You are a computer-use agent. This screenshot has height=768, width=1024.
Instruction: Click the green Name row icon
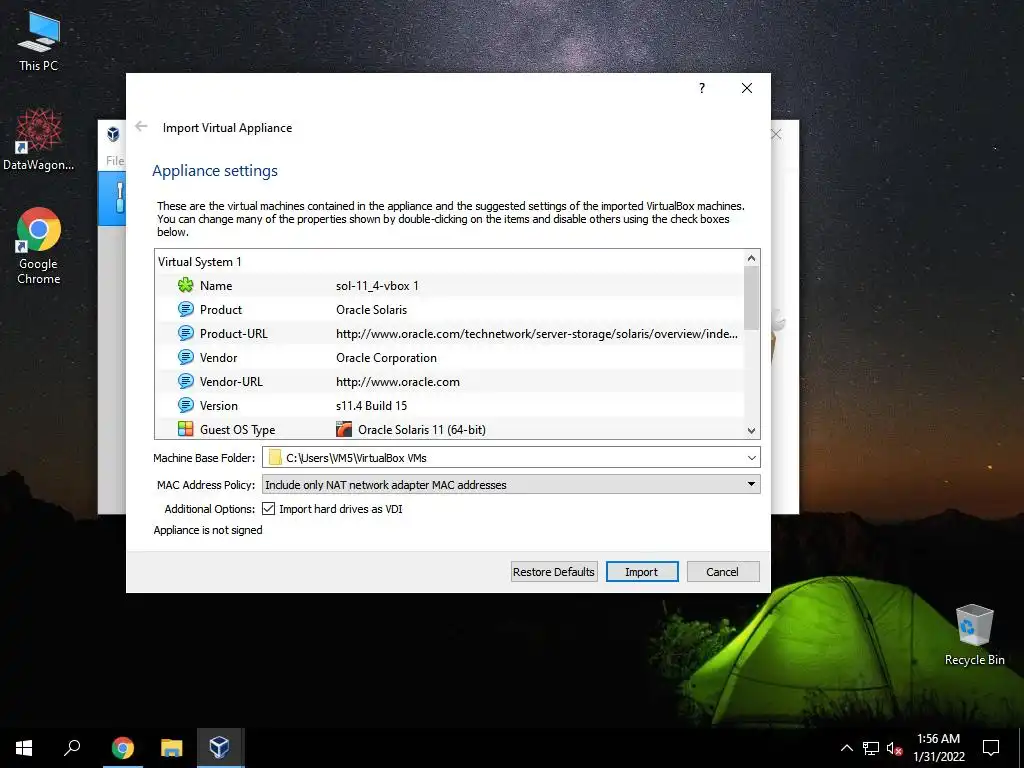[185, 285]
